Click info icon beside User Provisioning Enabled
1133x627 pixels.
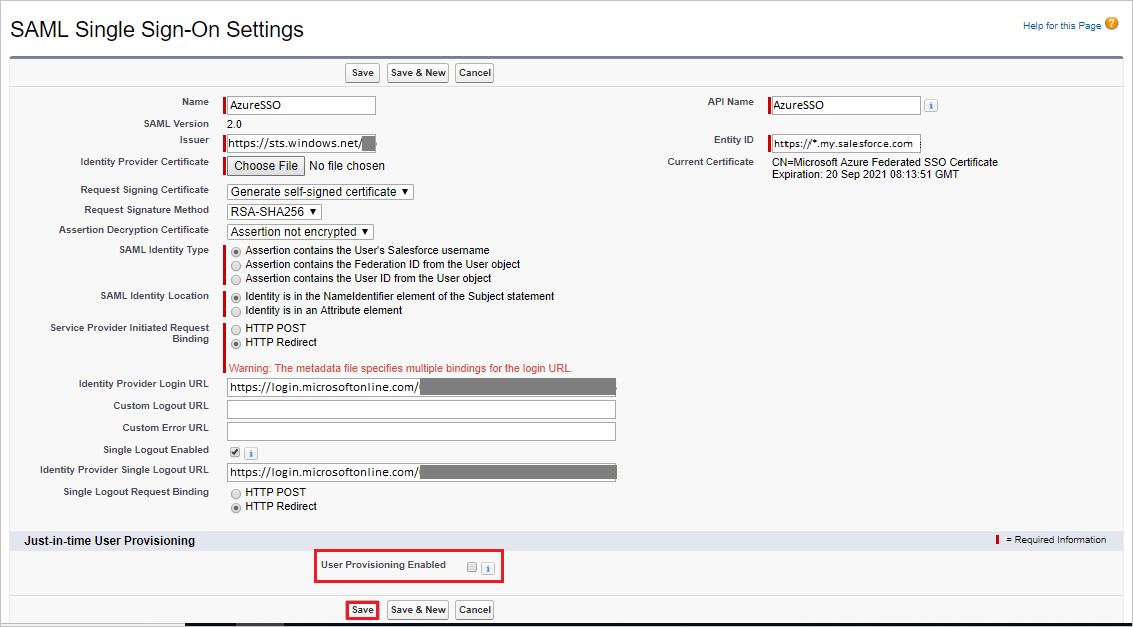point(487,567)
